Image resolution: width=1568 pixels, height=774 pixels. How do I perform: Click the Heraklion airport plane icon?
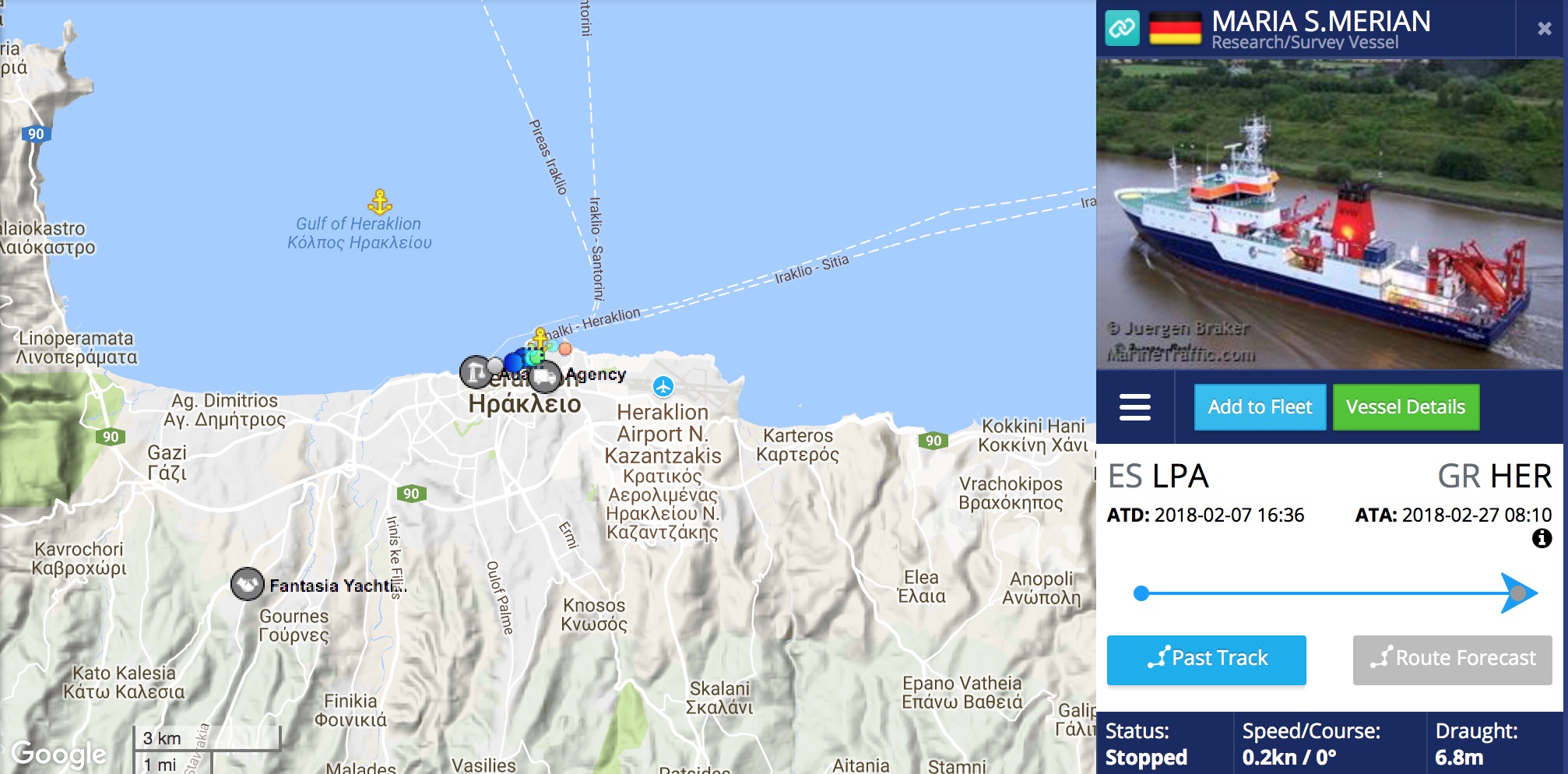[x=663, y=385]
